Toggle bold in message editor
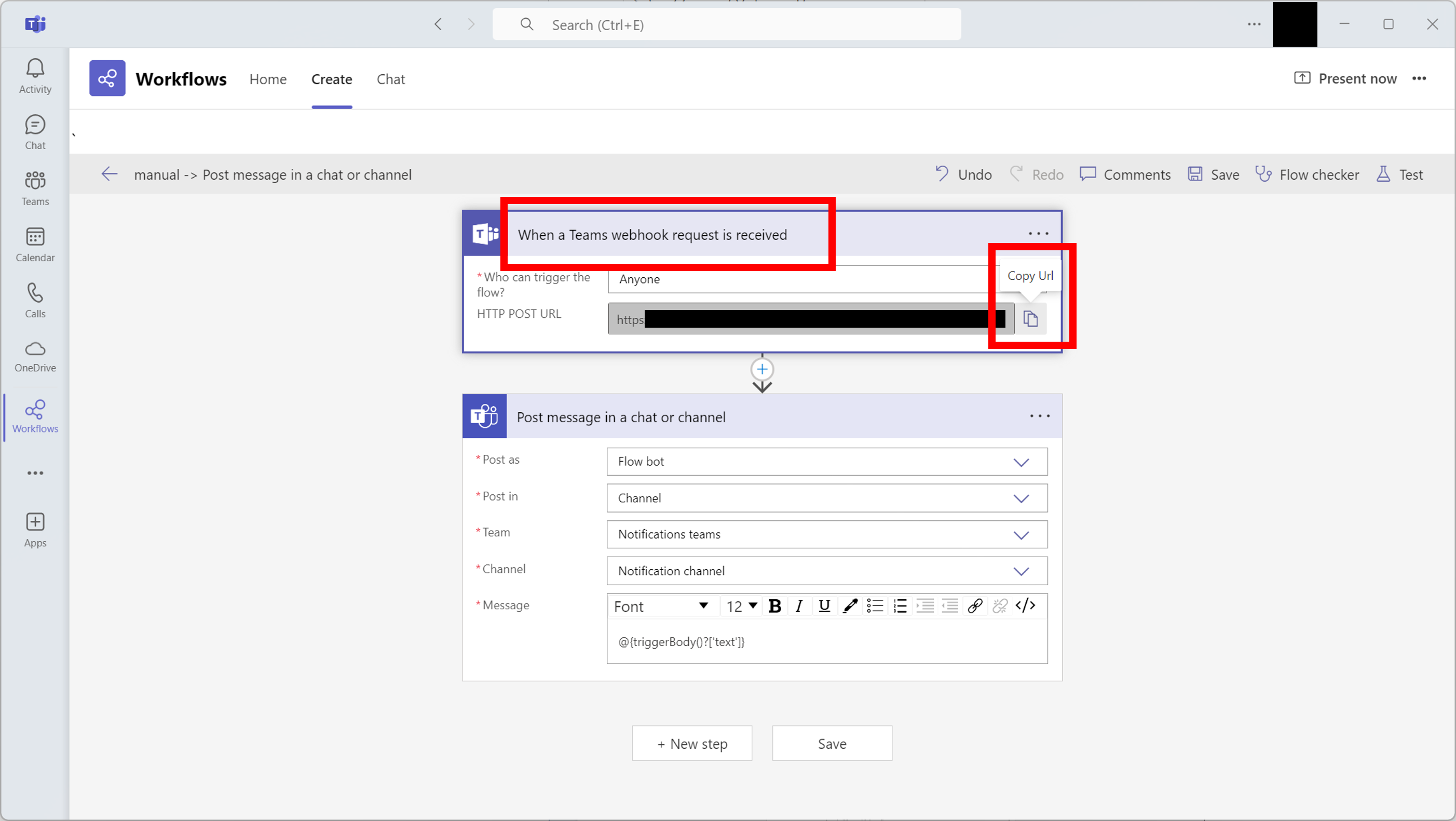The height and width of the screenshot is (821, 1456). click(775, 606)
